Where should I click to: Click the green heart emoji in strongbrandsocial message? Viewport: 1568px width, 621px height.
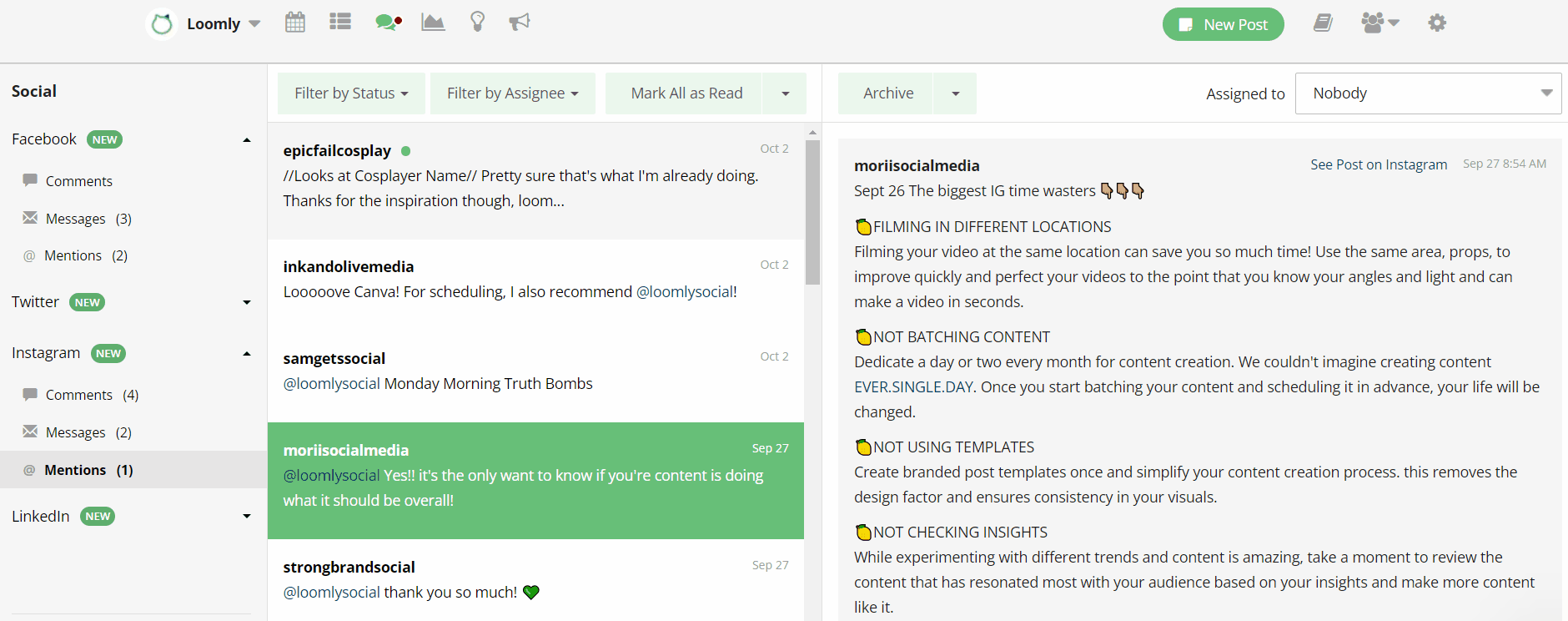click(x=531, y=593)
